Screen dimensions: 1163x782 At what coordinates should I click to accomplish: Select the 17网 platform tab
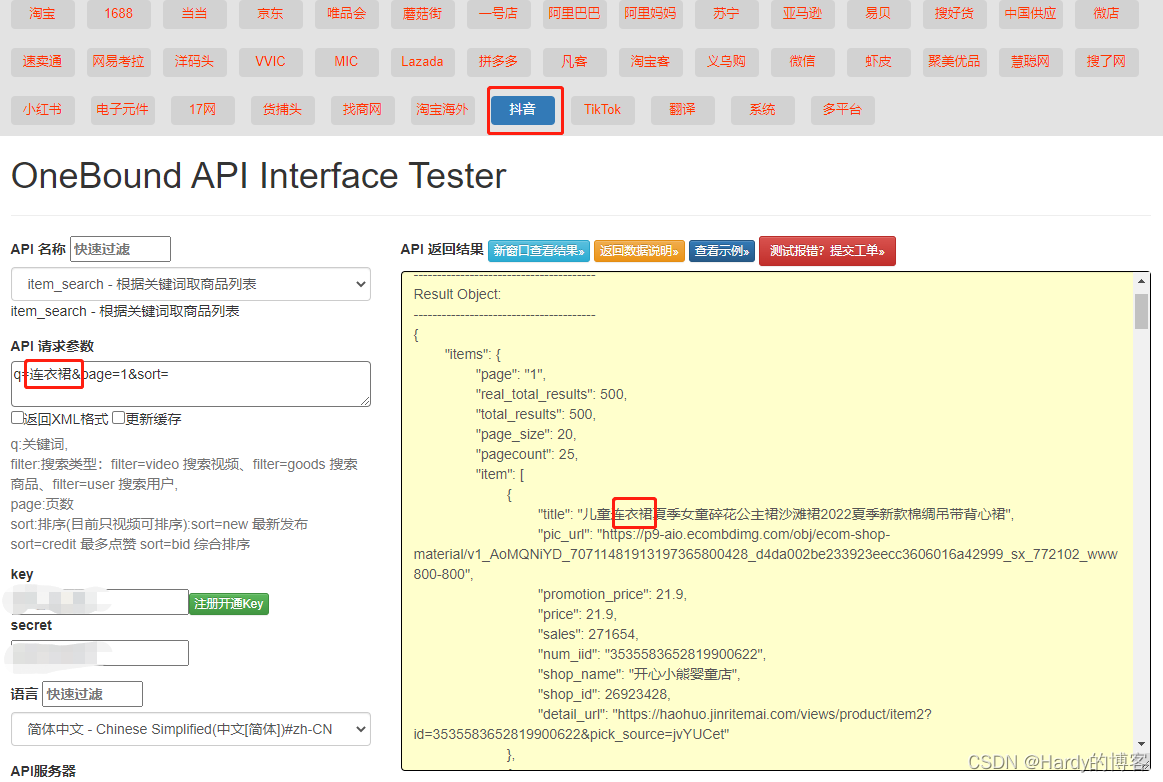202,110
